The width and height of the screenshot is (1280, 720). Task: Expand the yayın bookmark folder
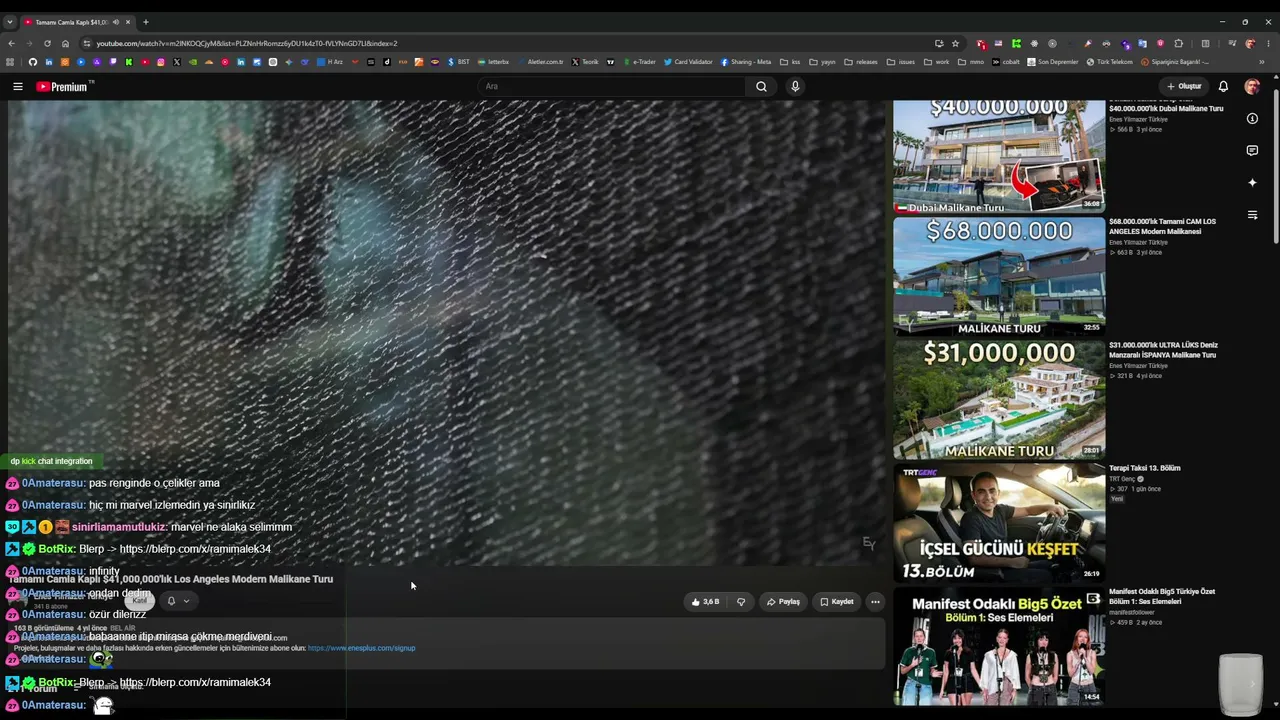(x=822, y=62)
